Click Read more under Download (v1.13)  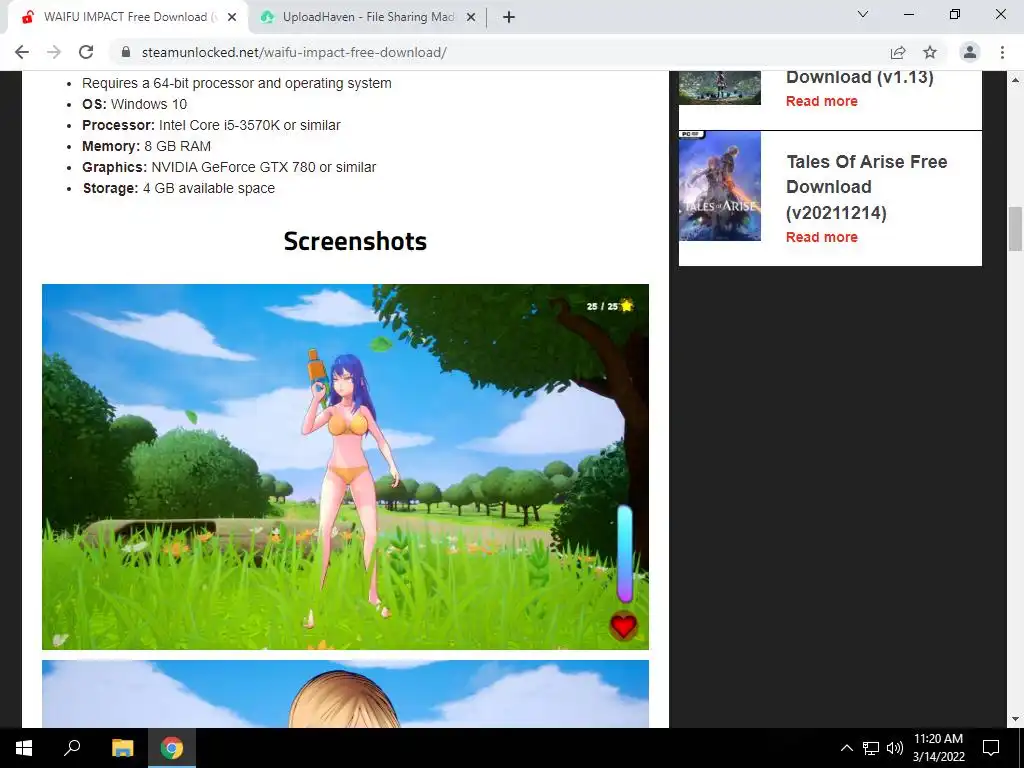[822, 101]
